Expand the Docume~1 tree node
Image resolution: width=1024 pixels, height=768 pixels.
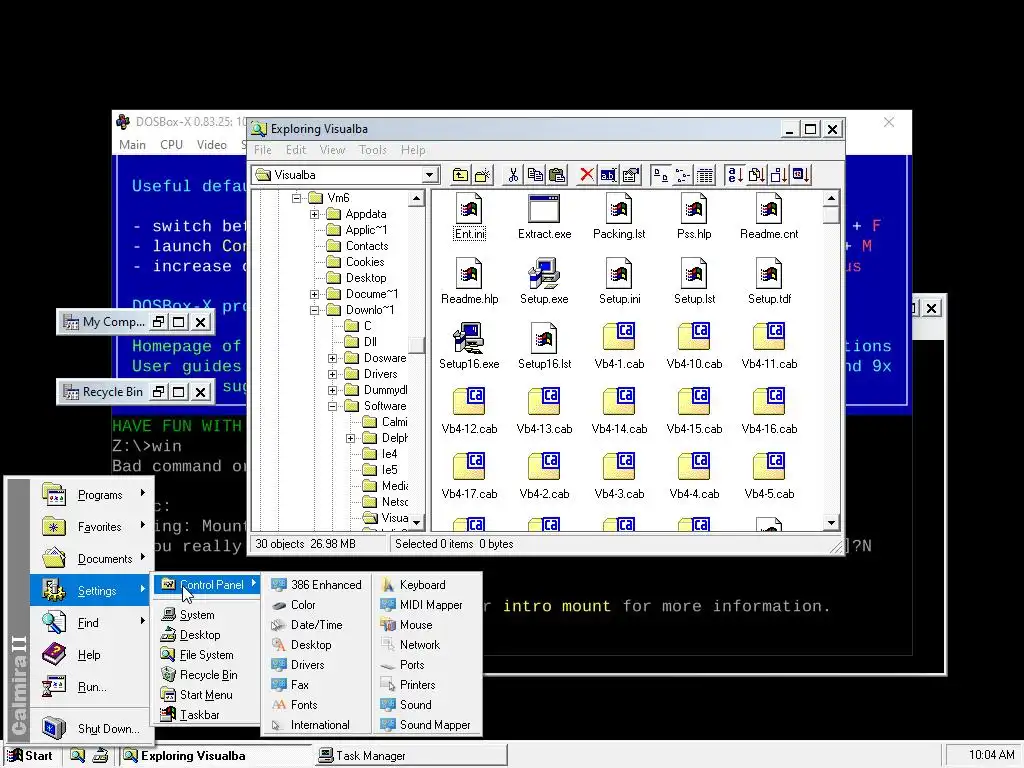pos(314,295)
